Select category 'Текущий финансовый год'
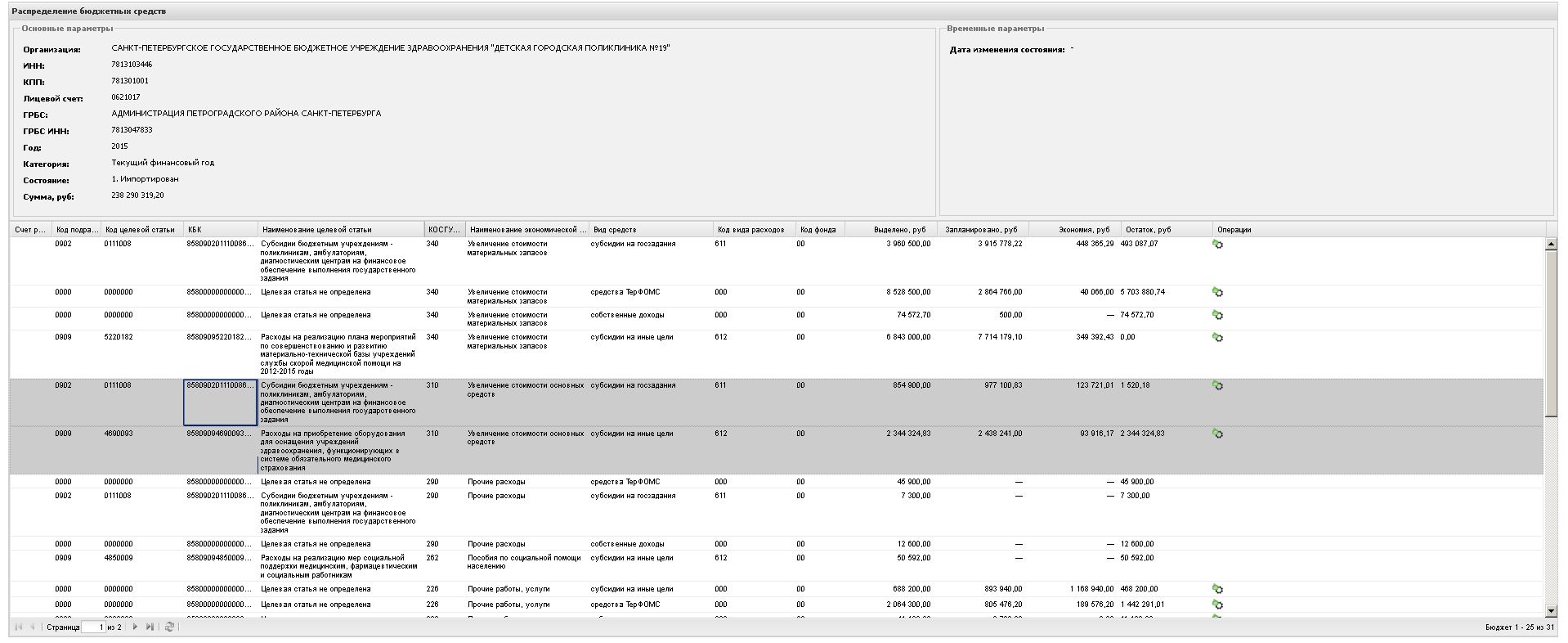 (x=163, y=163)
